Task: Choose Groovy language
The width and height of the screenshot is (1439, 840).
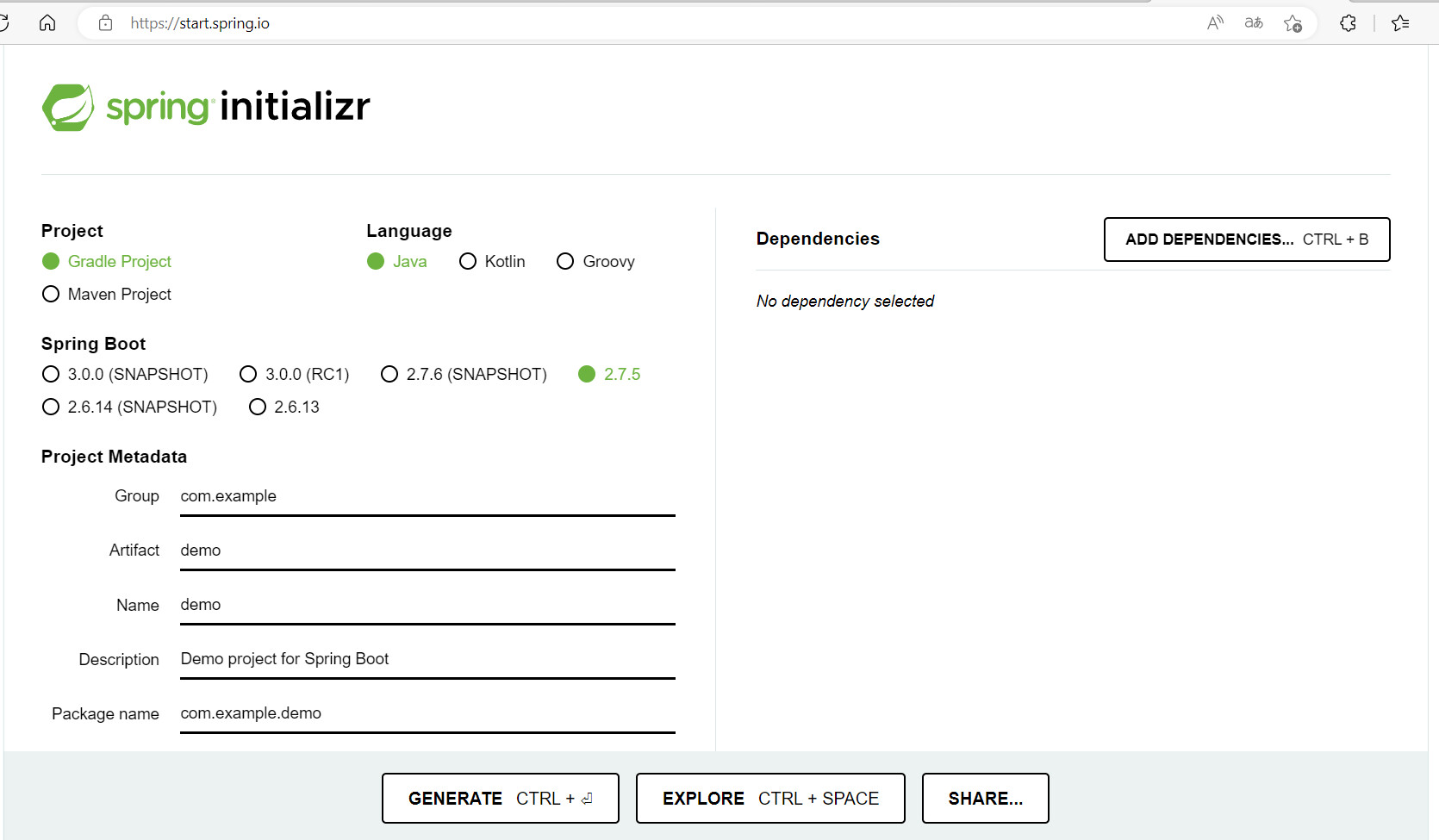Action: pos(596,261)
